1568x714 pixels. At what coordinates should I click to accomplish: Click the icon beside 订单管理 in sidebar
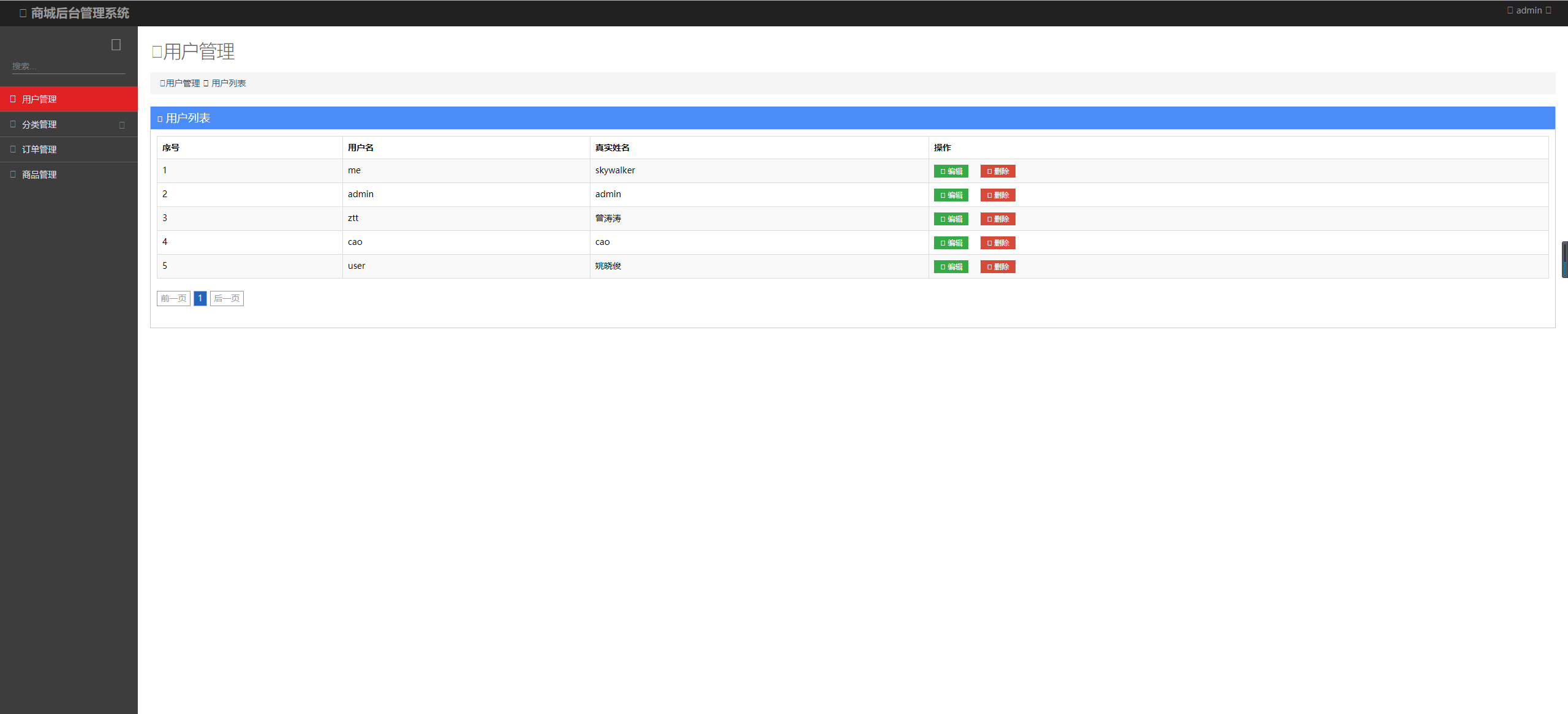(13, 149)
